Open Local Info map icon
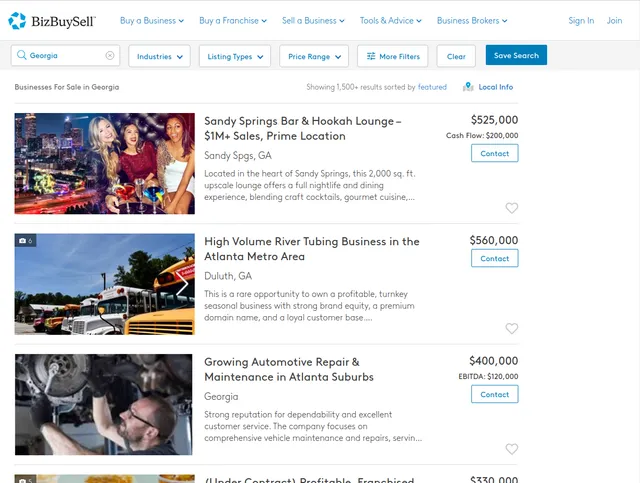 pyautogui.click(x=468, y=87)
